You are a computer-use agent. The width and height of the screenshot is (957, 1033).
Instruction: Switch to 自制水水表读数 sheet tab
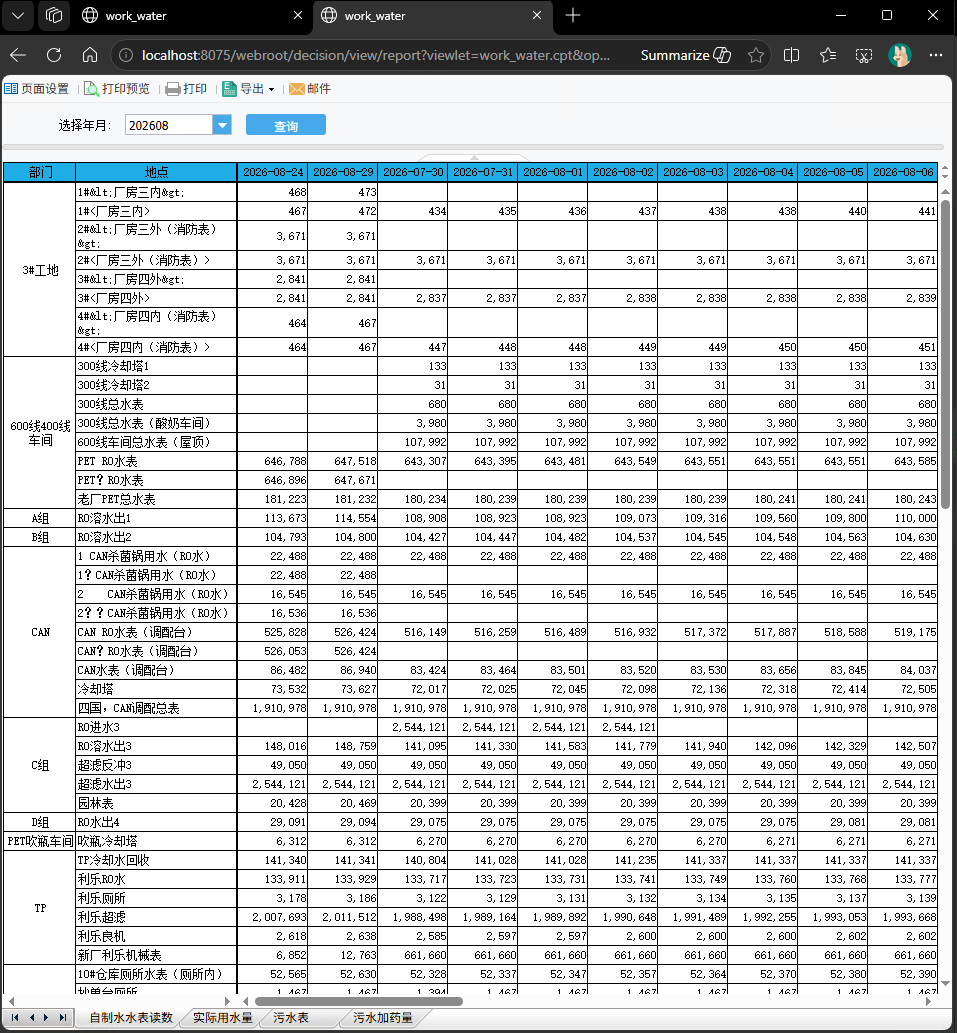[130, 1018]
